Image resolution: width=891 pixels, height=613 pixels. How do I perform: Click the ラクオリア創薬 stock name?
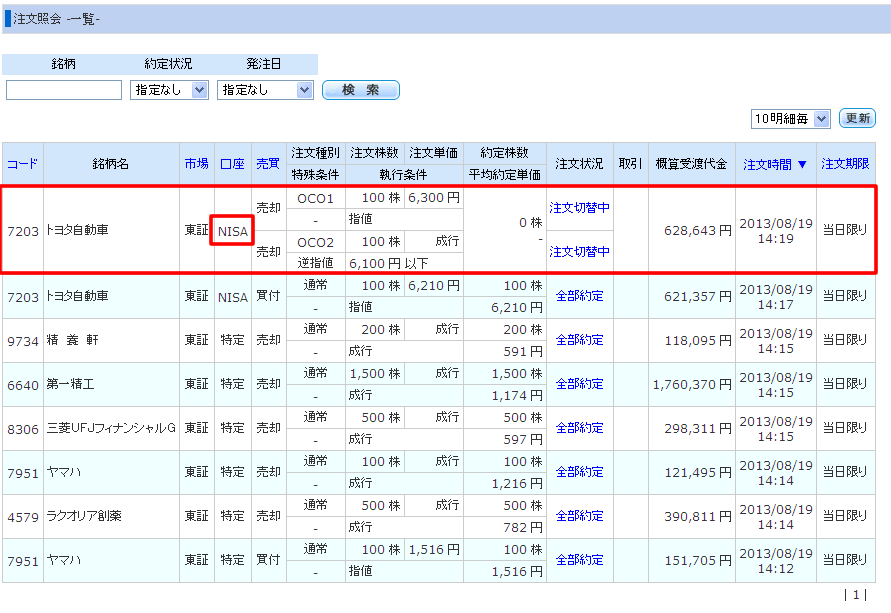coord(84,516)
